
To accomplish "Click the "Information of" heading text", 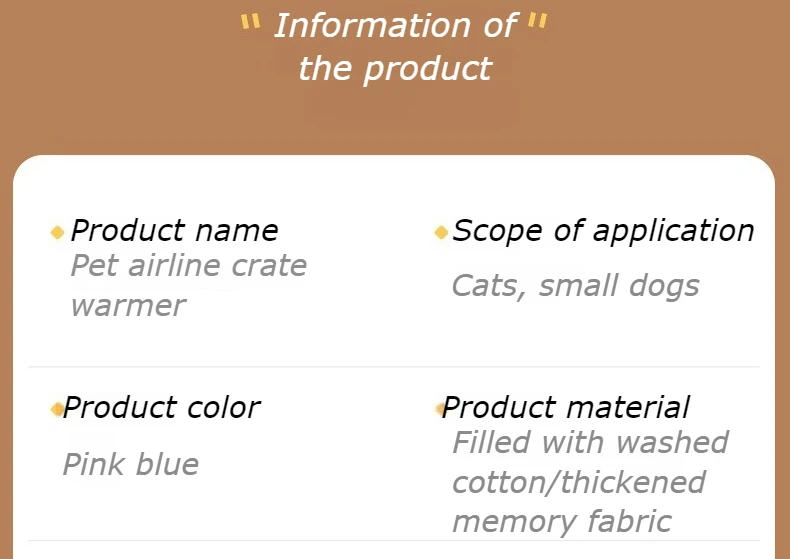I will (x=395, y=26).
